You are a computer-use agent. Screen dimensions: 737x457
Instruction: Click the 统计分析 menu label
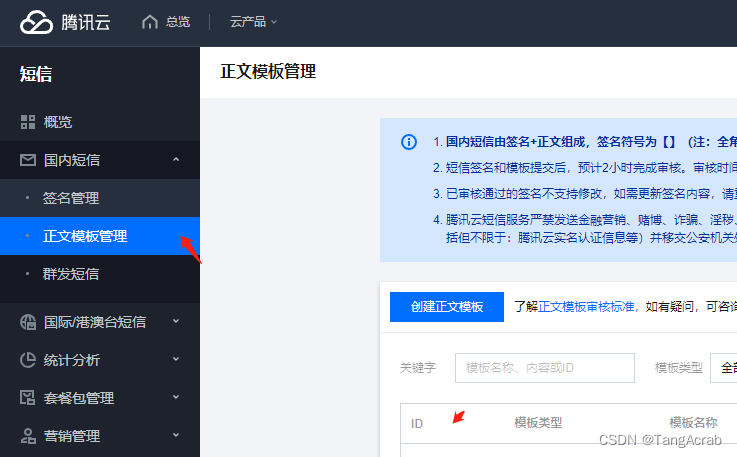tap(72, 360)
